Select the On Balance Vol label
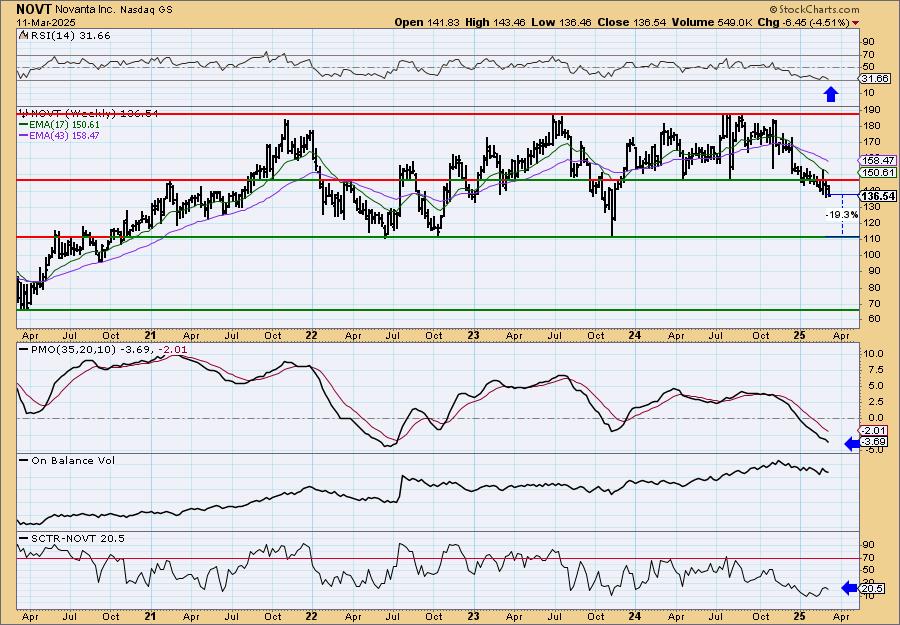900x625 pixels. [67, 460]
